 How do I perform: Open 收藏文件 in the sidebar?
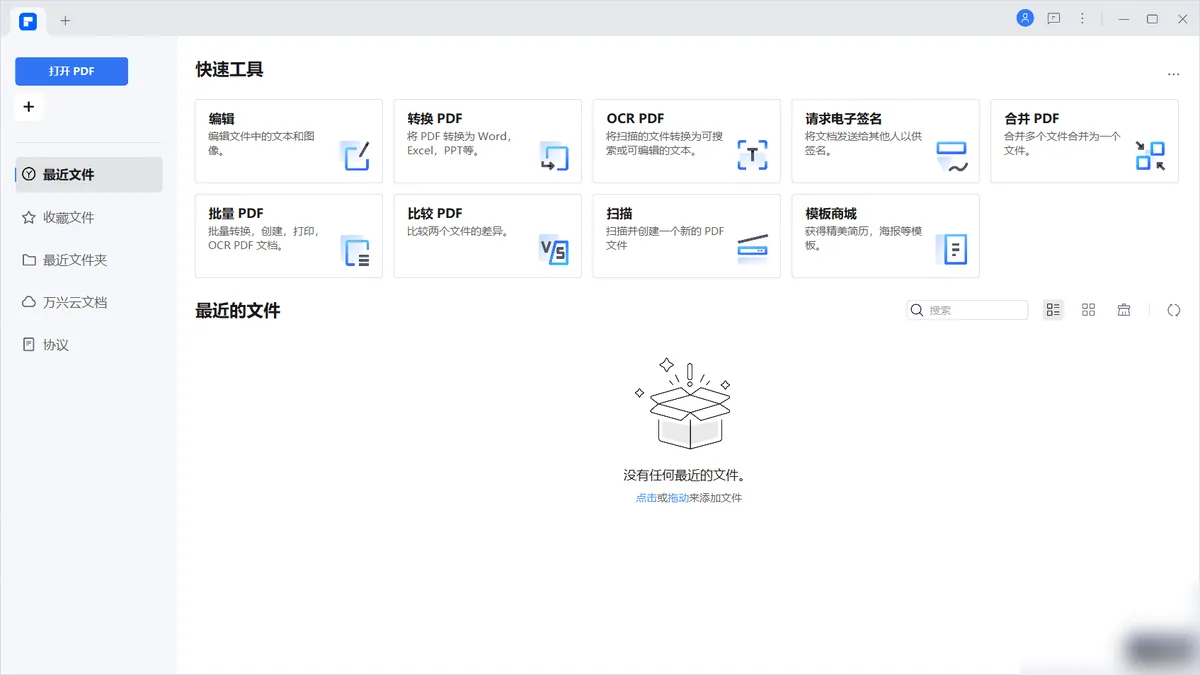coord(88,217)
